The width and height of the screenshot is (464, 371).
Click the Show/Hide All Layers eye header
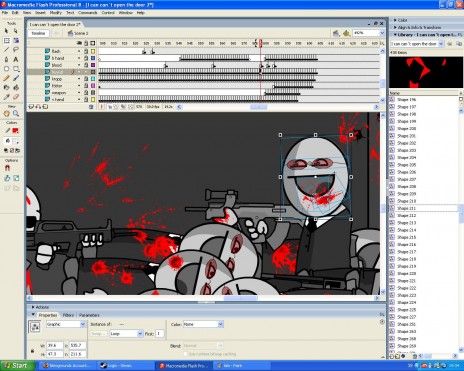79,43
